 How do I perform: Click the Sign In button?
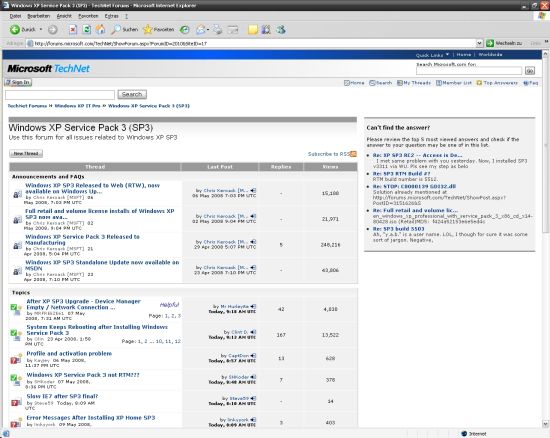pyautogui.click(x=18, y=82)
